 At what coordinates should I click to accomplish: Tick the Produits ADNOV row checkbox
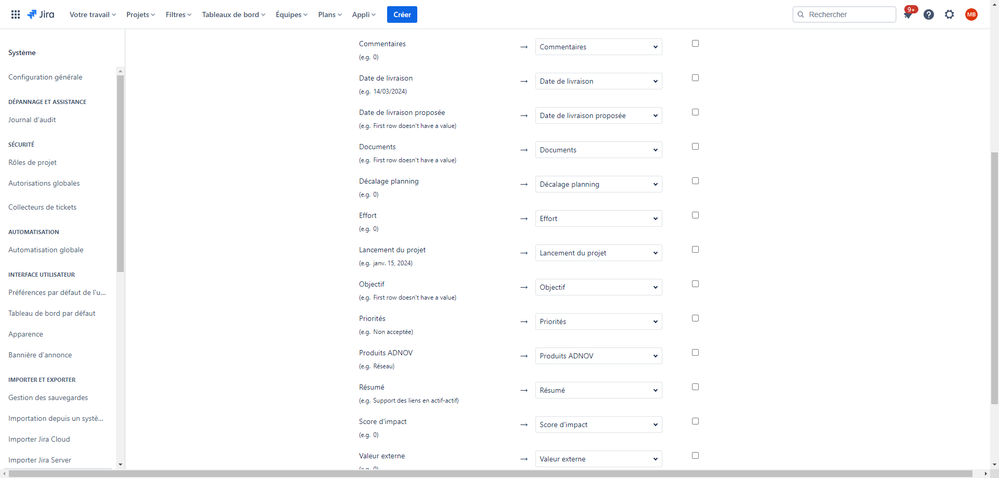click(695, 352)
